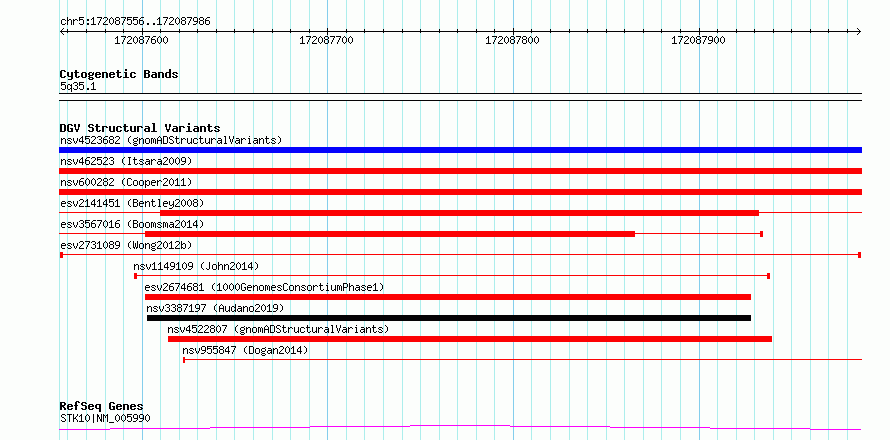Click the STK10|NM_005990 gene label

[x=106, y=419]
